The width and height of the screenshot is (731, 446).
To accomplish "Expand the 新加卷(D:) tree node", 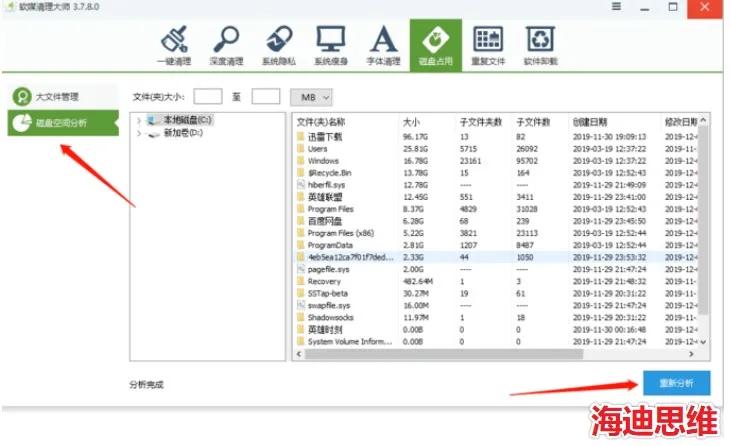I will tap(138, 134).
